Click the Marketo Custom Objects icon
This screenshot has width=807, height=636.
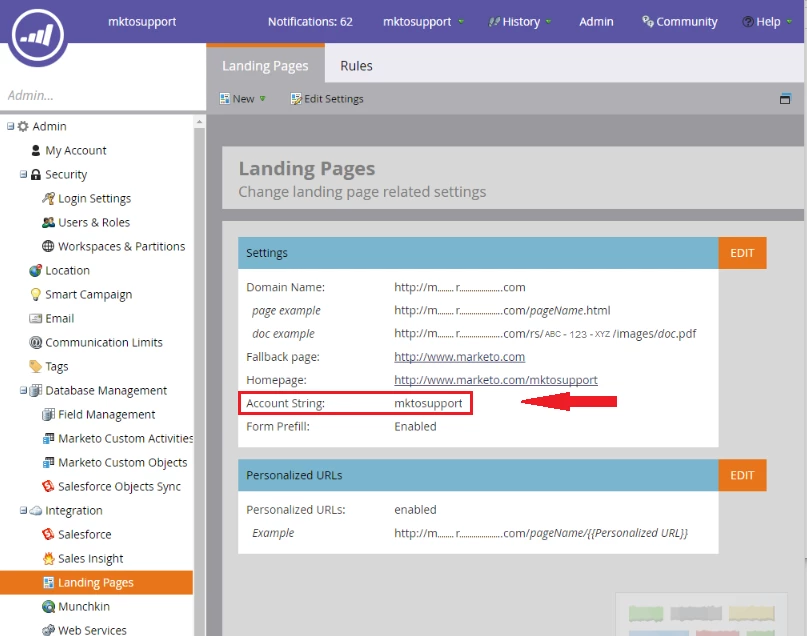[48, 462]
